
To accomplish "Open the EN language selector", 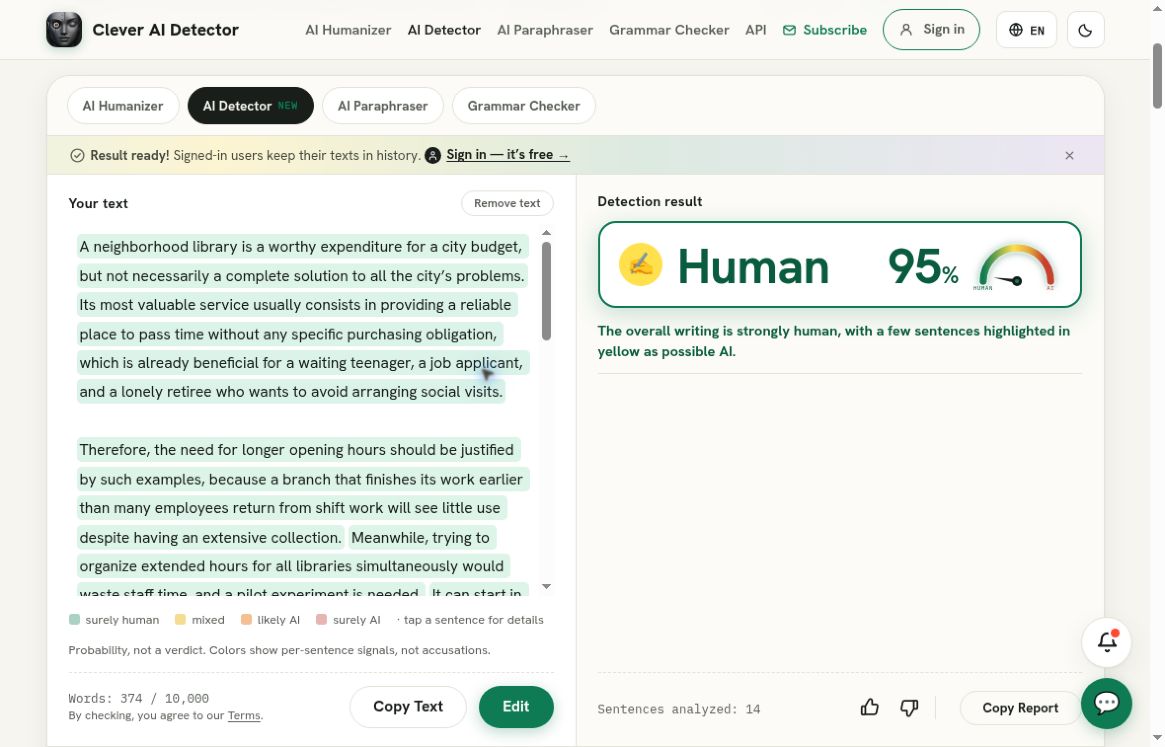I will 1026,30.
